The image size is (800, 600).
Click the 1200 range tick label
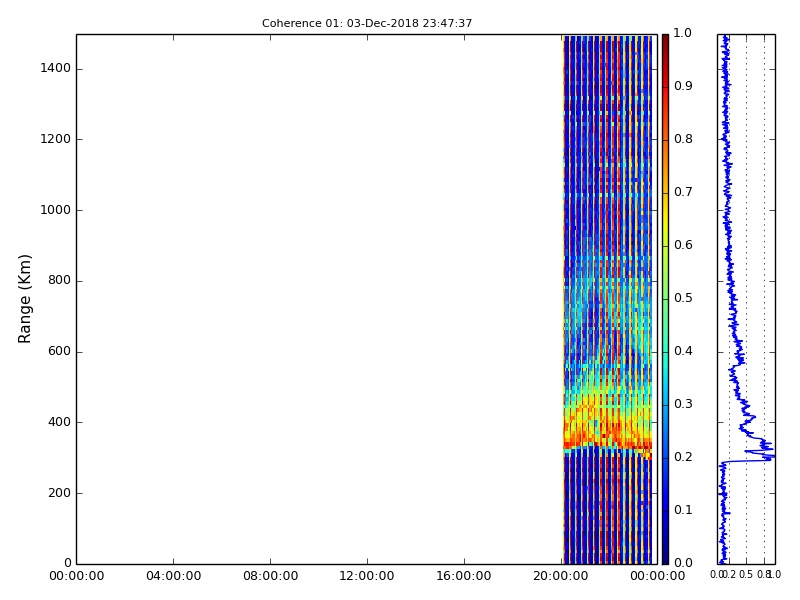coord(56,139)
